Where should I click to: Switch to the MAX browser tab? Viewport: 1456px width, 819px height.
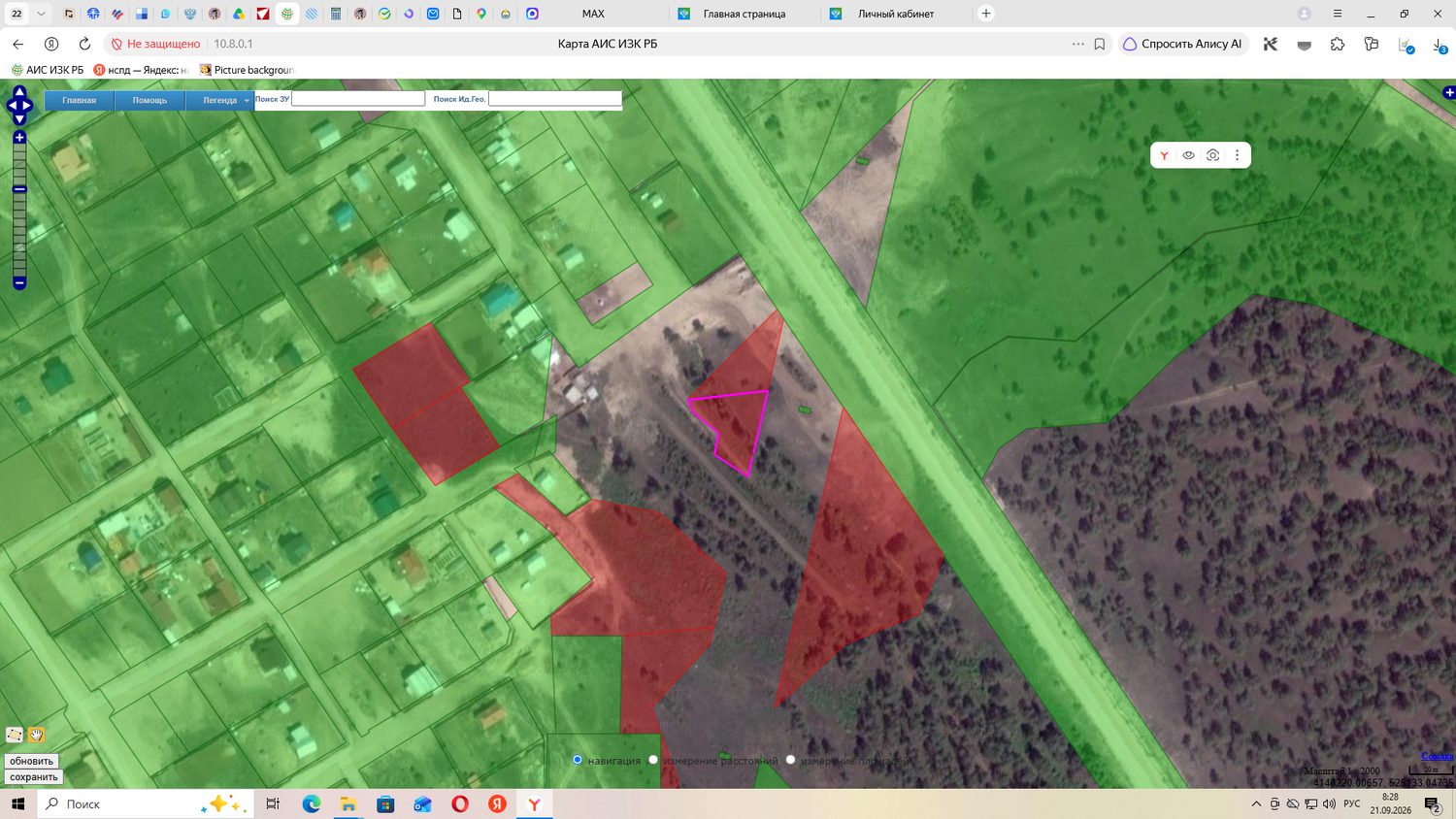point(593,14)
